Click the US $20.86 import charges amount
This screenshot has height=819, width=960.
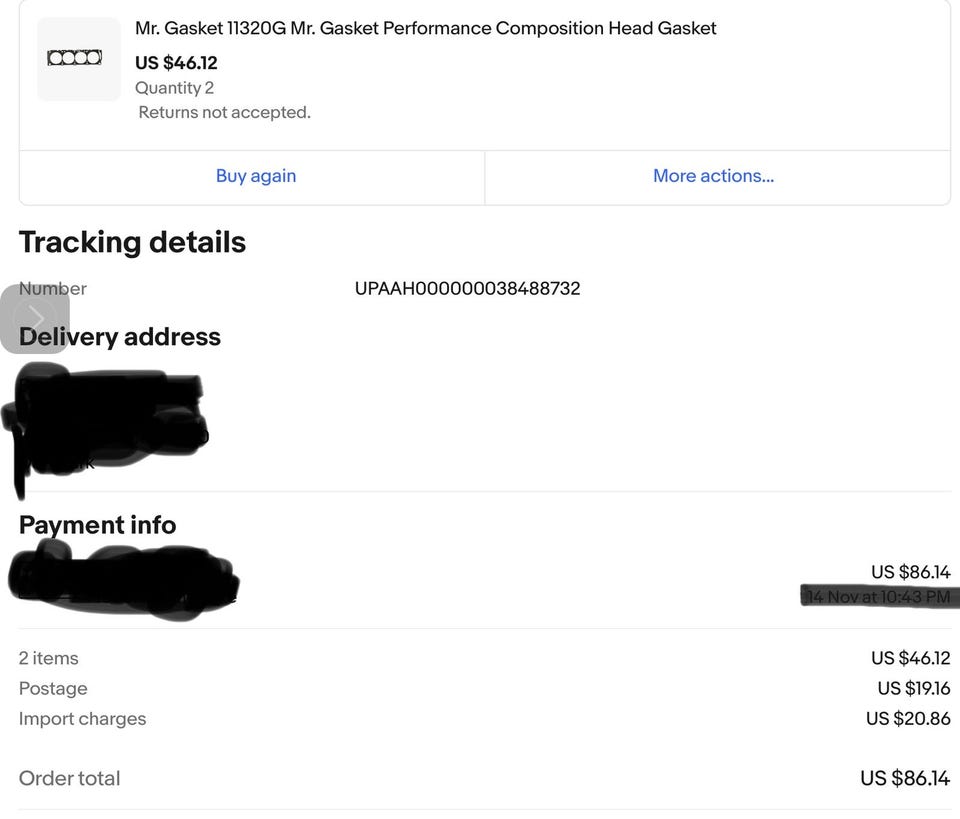click(x=908, y=719)
